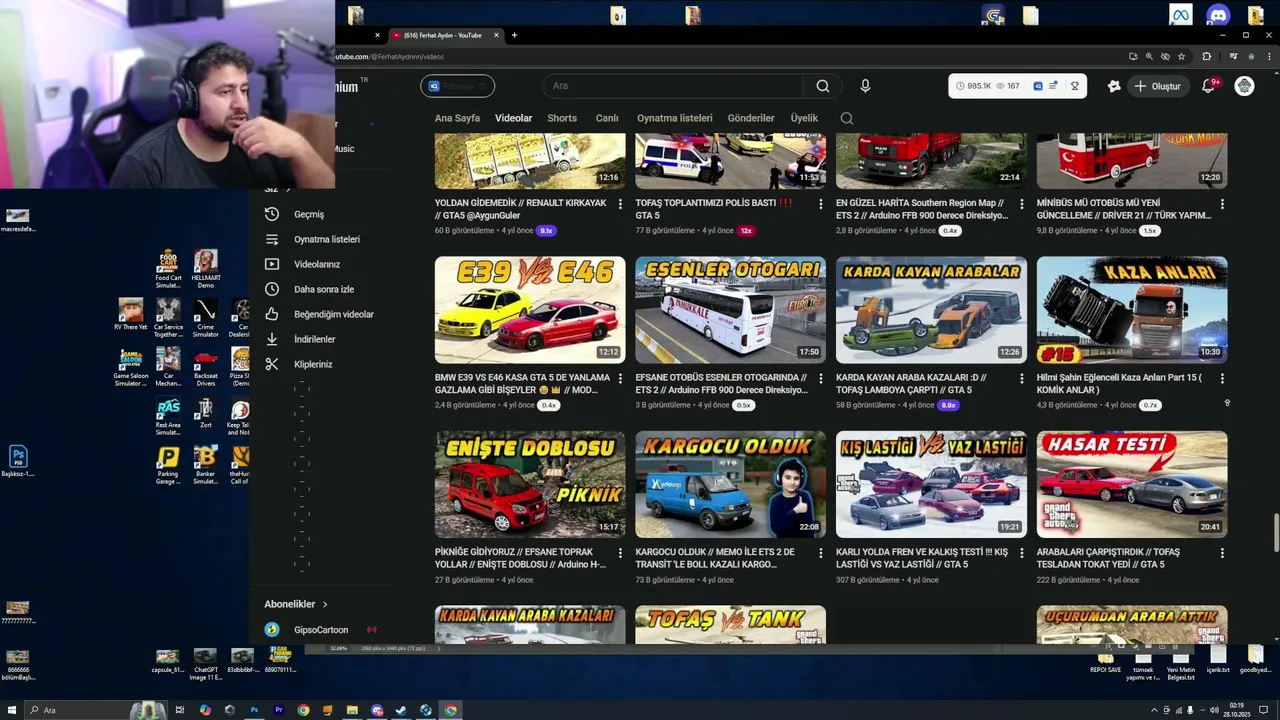Open the KARLI YOLDA FREN video title
The width and height of the screenshot is (1280, 720).
coord(922,558)
